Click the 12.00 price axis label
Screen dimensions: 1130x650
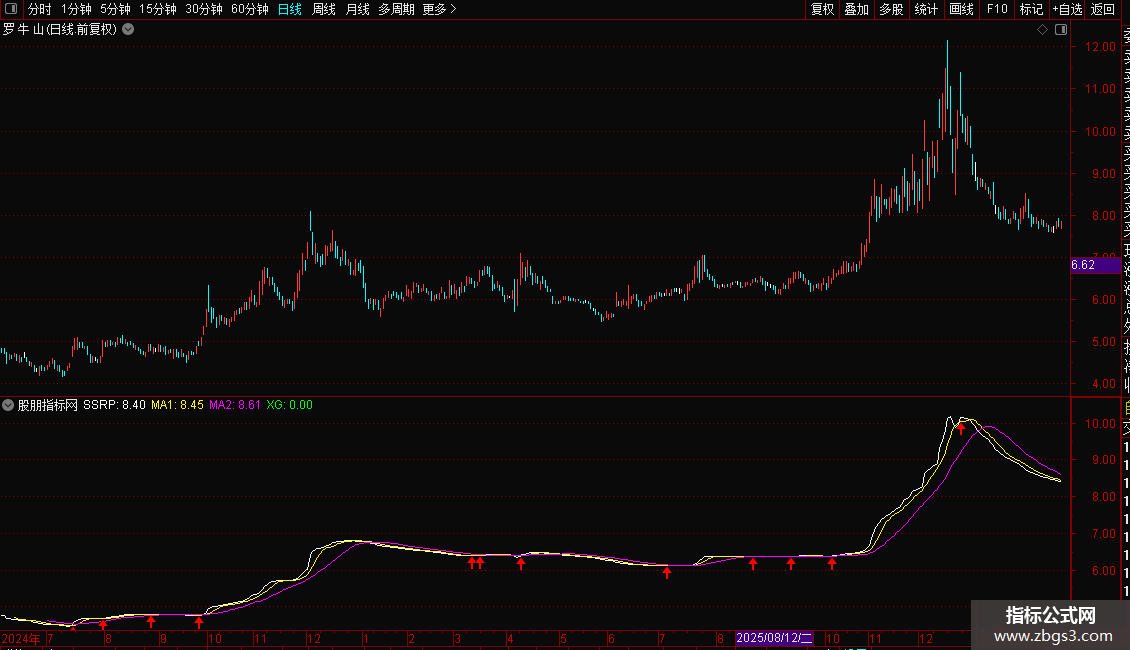pos(1100,47)
